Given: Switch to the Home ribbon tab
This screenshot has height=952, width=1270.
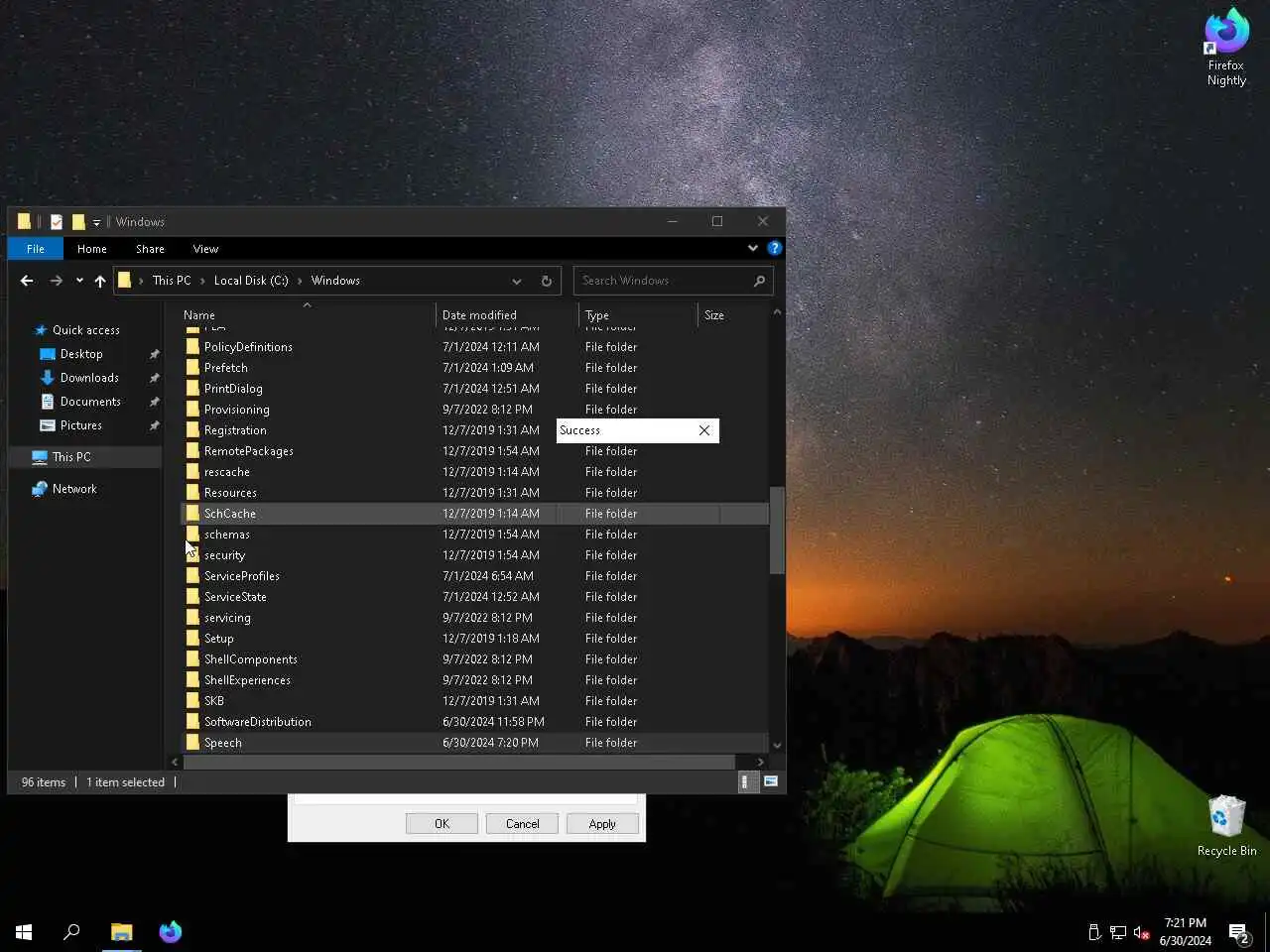Looking at the screenshot, I should 92,249.
